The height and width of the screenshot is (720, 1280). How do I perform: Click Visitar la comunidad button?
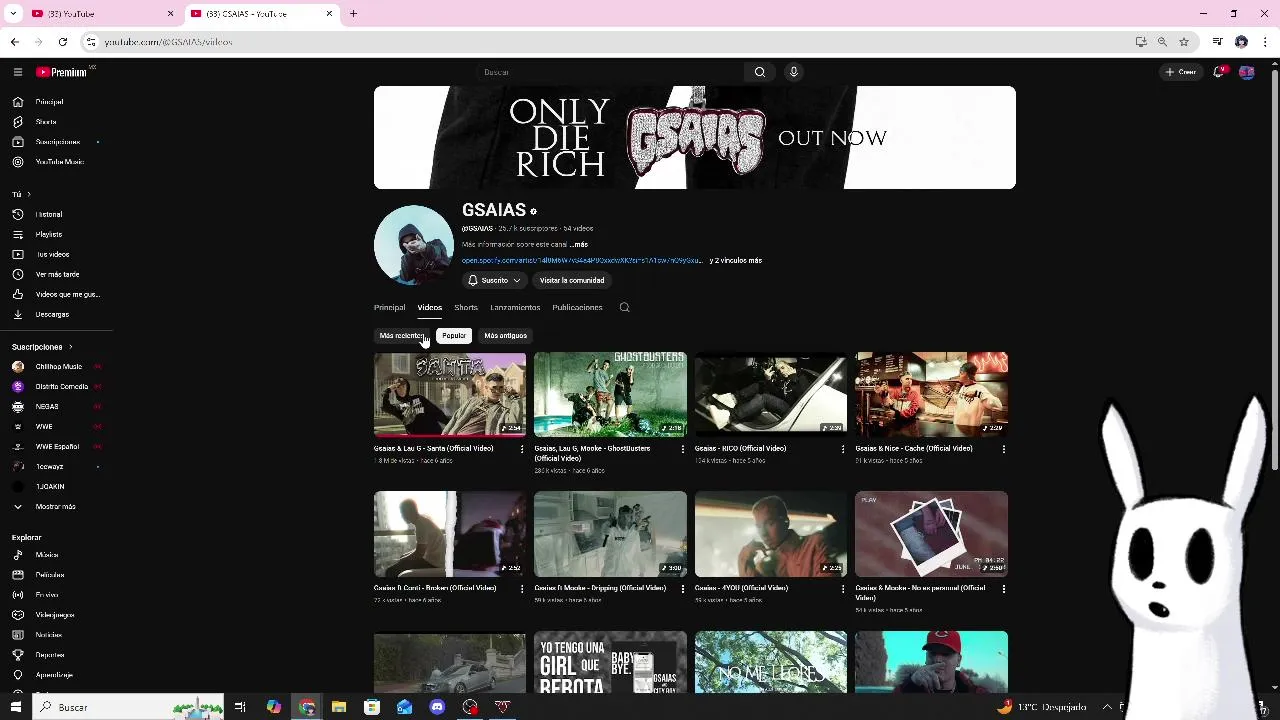(x=572, y=281)
